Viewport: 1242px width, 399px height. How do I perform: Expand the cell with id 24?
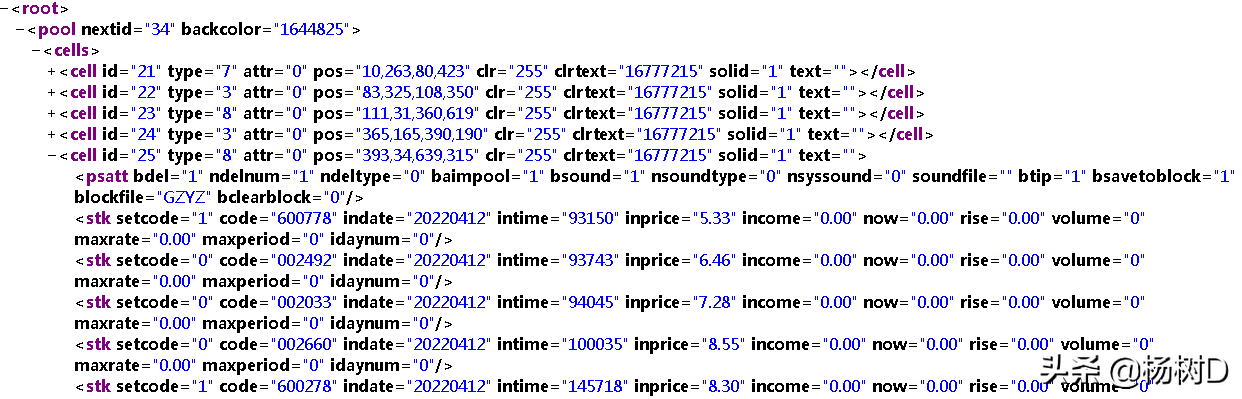(52, 135)
